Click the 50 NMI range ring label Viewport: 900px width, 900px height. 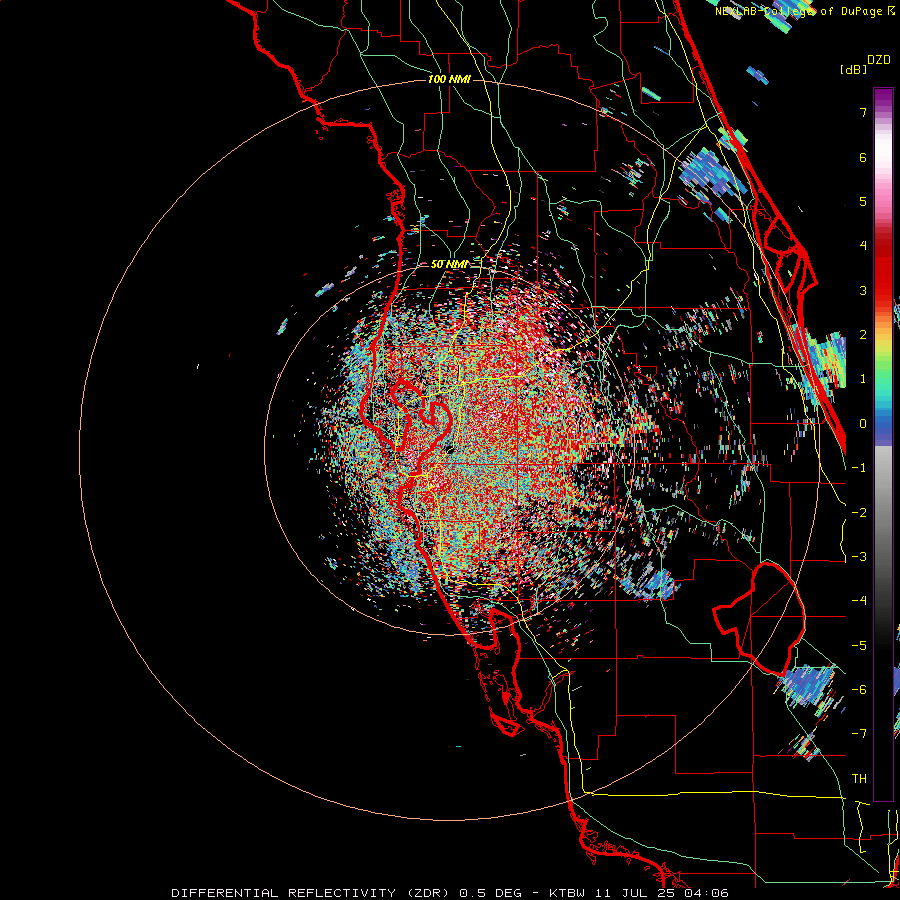pos(449,265)
